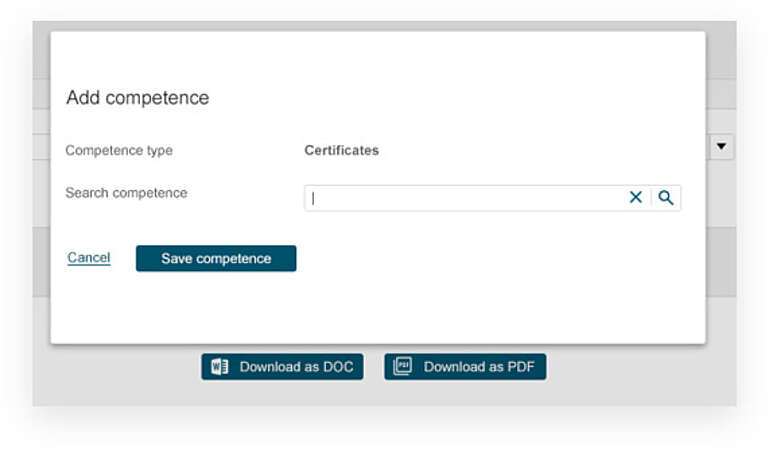
Task: Click the blinking text cursor in the search box
Action: (x=313, y=198)
